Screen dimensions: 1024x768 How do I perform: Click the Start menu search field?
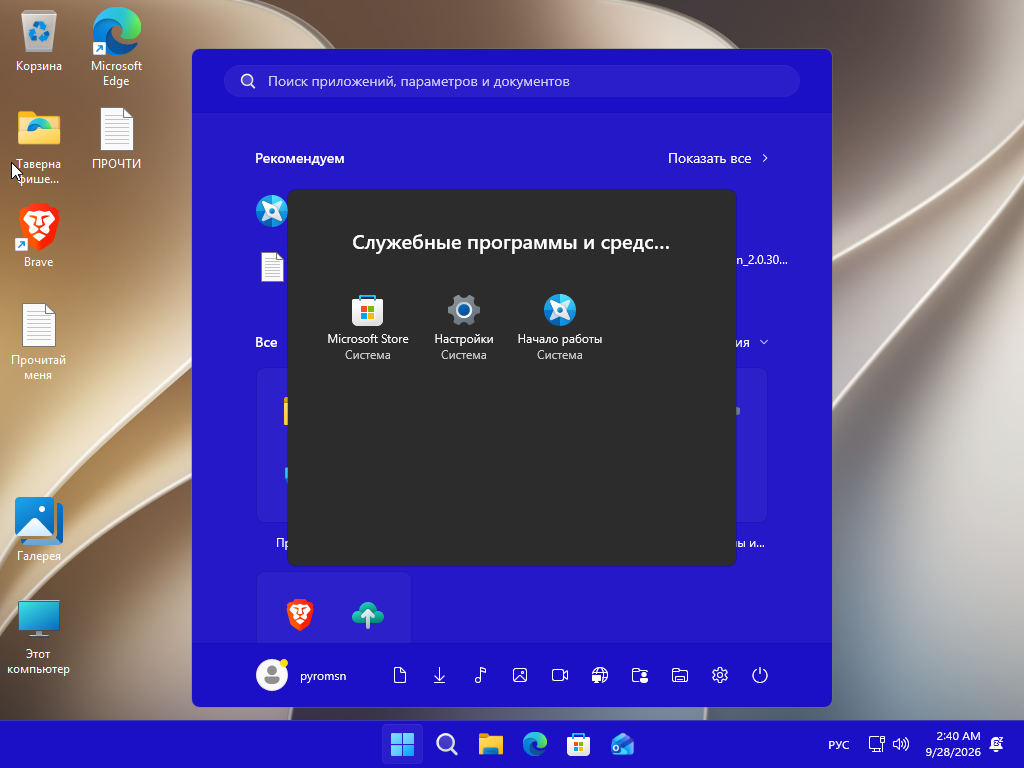[x=512, y=81]
